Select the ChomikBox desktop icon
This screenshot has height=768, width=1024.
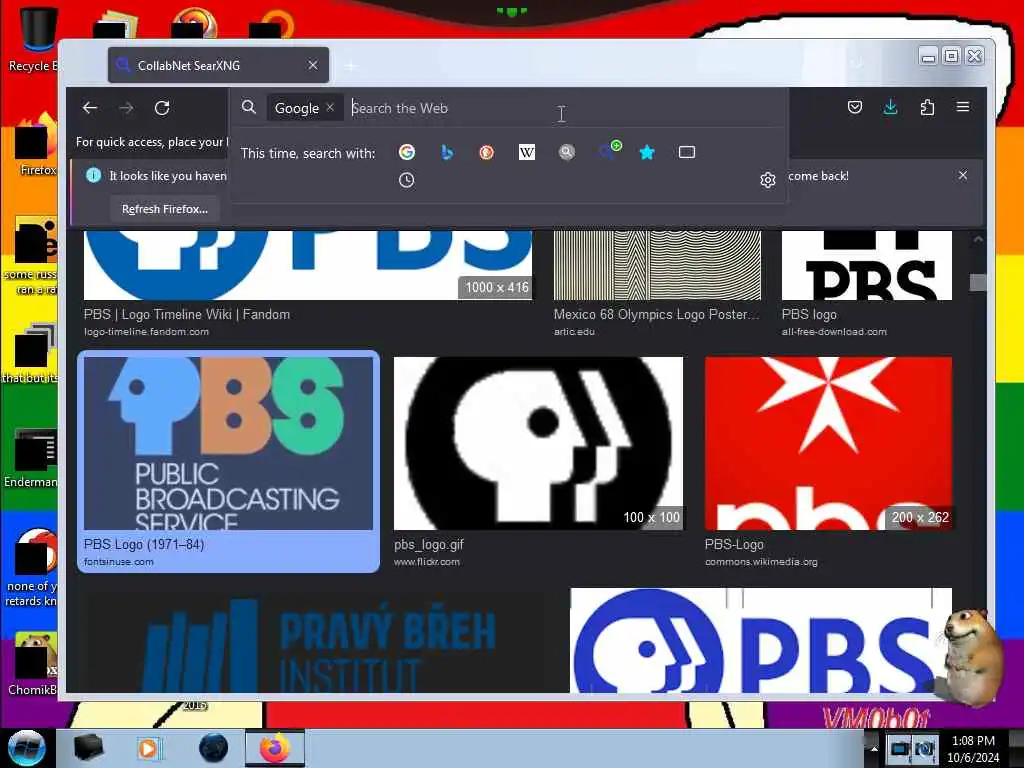tap(33, 664)
